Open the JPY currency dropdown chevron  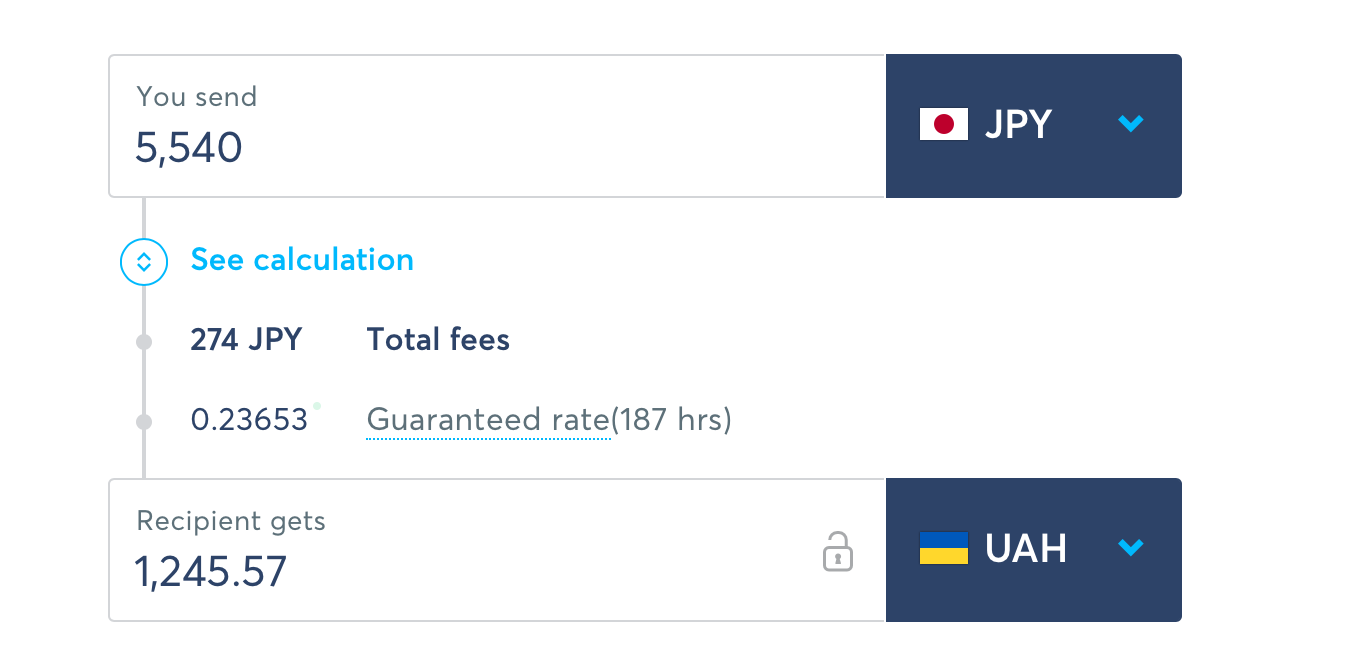click(1131, 124)
